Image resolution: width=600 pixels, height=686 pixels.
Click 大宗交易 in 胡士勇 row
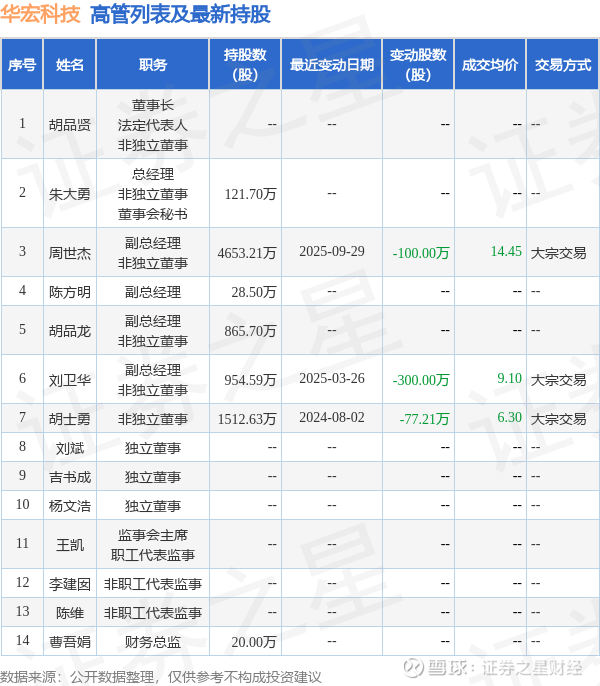558,419
